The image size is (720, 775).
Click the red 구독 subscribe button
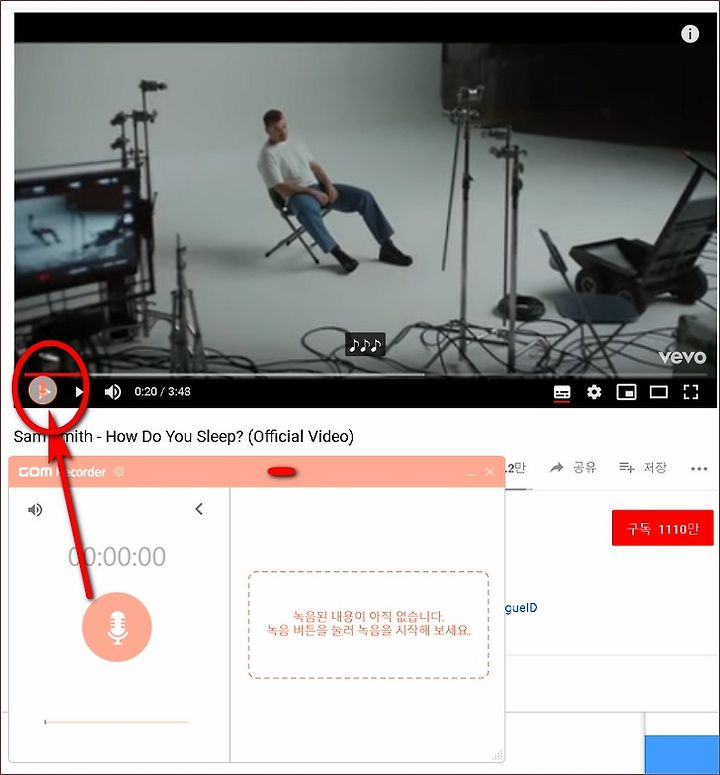pos(662,528)
